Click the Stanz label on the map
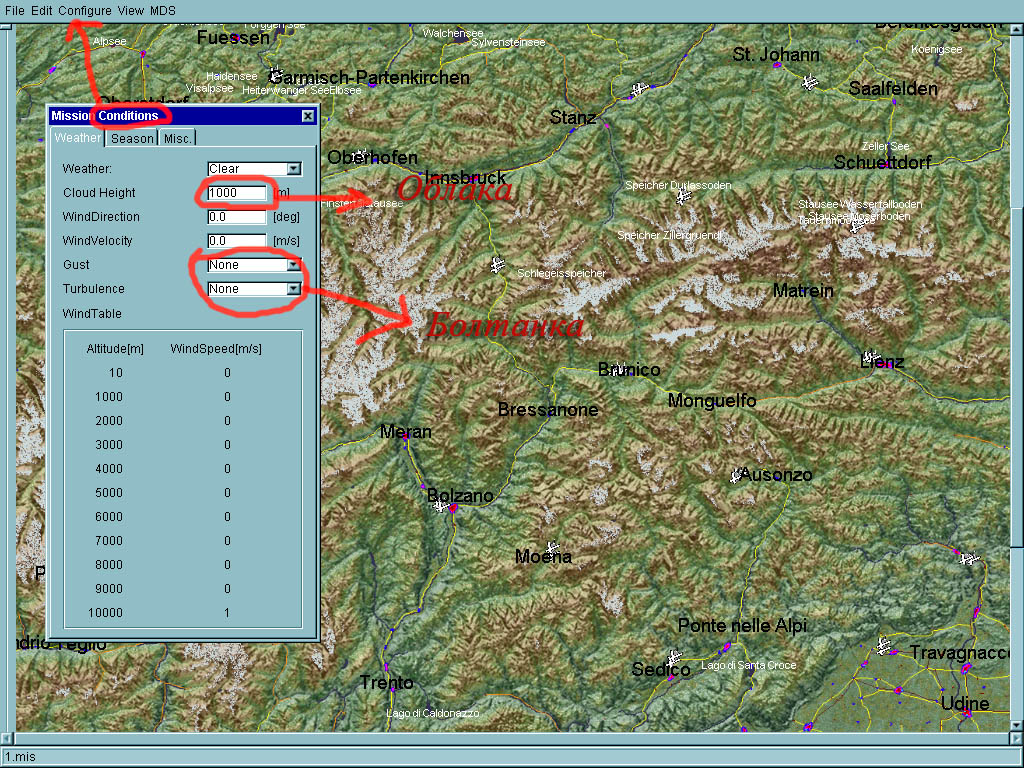The width and height of the screenshot is (1024, 768). tap(573, 118)
